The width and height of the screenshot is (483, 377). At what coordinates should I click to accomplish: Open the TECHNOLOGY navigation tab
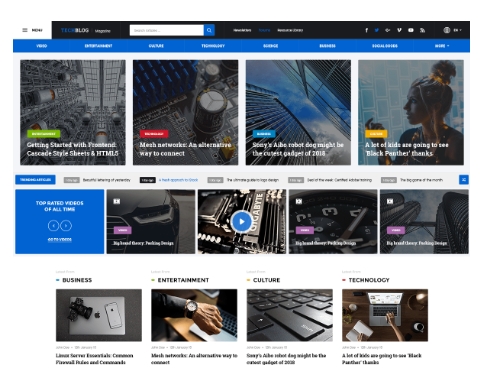[213, 46]
